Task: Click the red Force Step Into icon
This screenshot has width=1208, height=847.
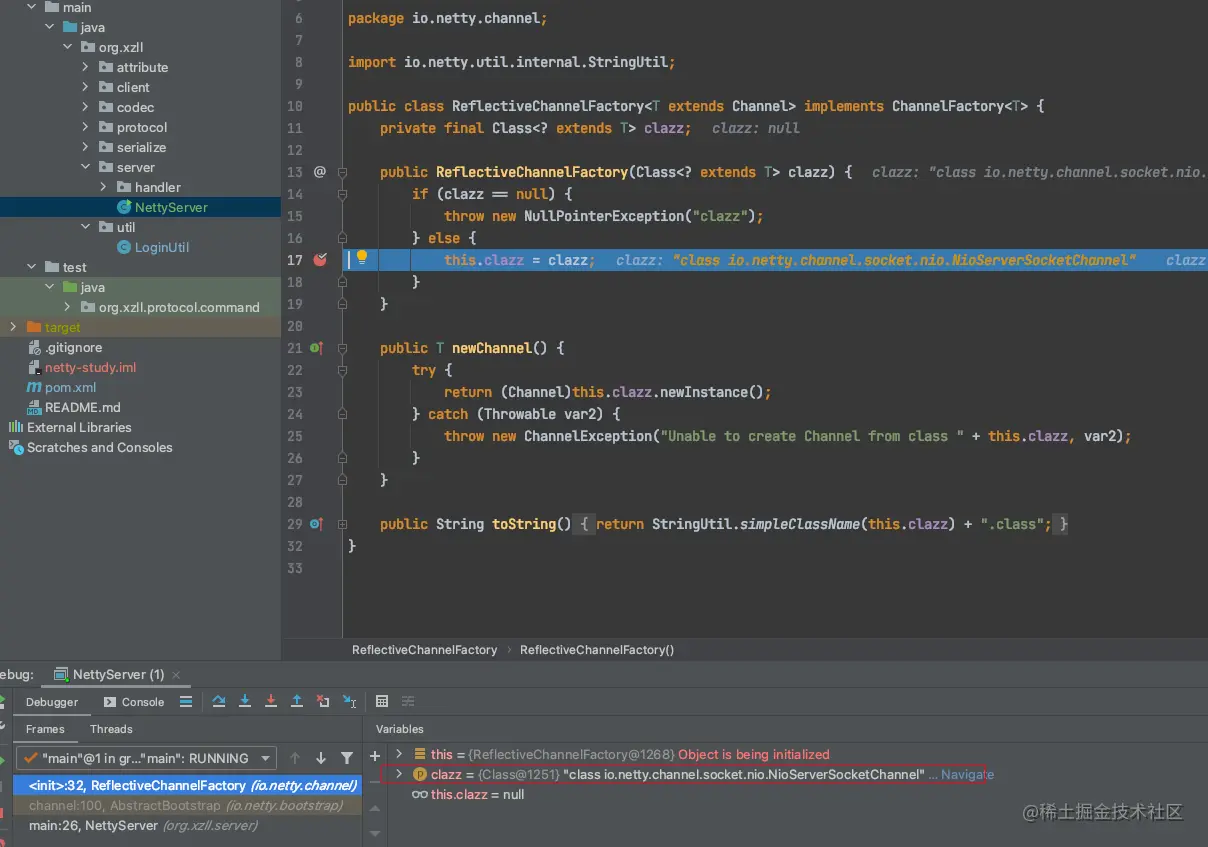Action: coord(271,702)
